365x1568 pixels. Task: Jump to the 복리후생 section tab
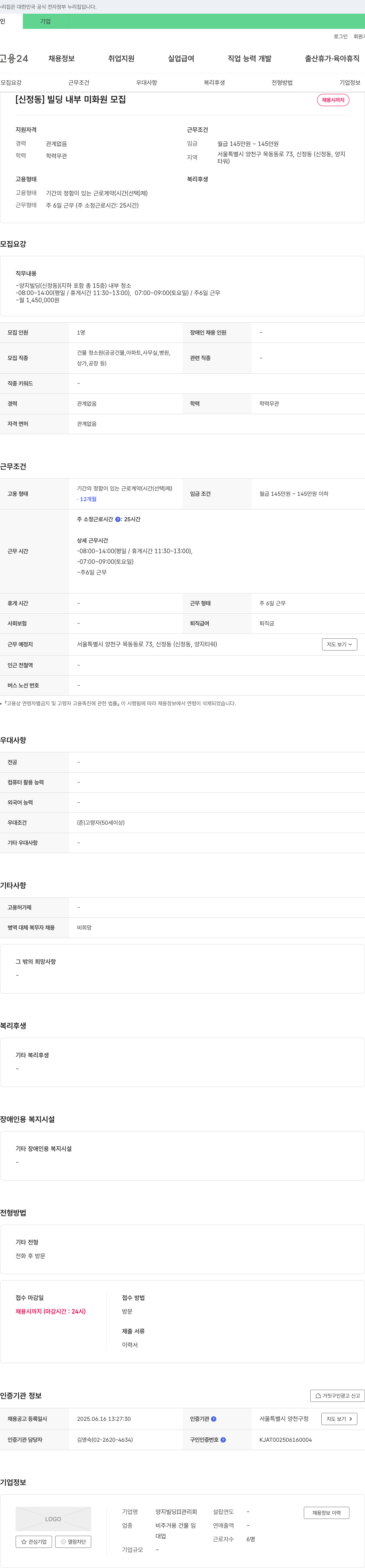pyautogui.click(x=214, y=83)
